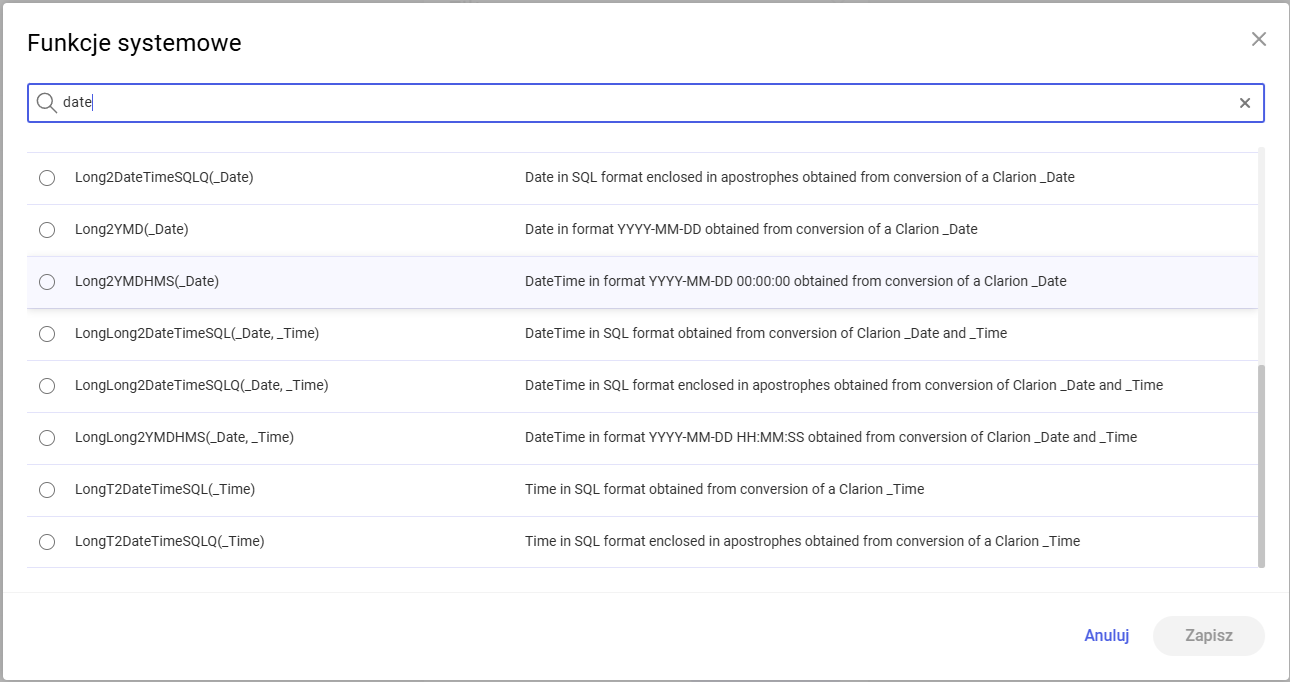
Task: Clear the search field using the X icon
Action: coord(1245,102)
